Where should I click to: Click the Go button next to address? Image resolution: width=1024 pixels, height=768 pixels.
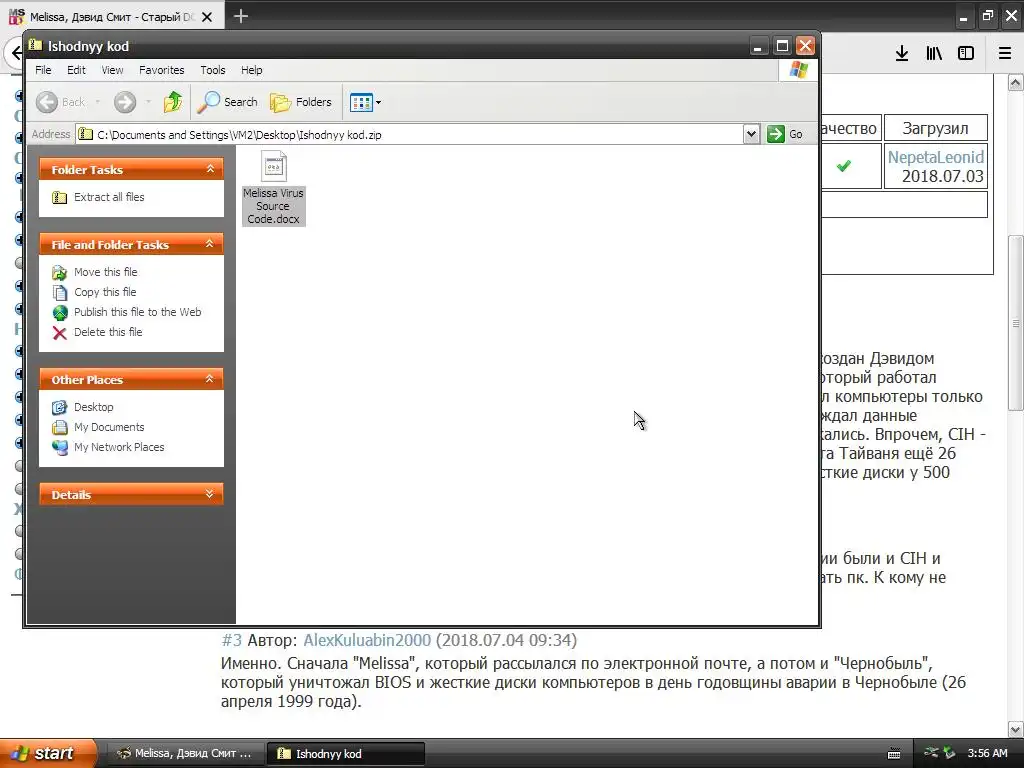[x=785, y=135]
